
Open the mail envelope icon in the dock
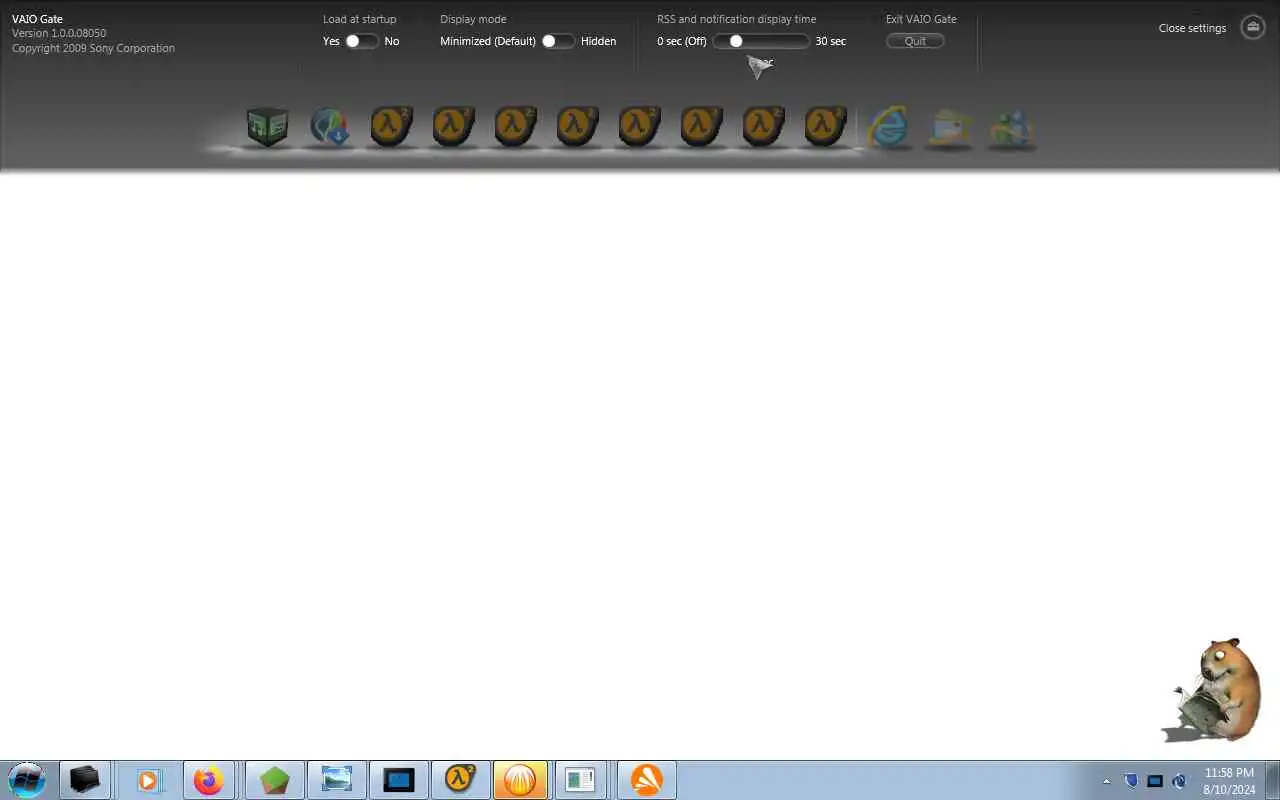(x=949, y=128)
